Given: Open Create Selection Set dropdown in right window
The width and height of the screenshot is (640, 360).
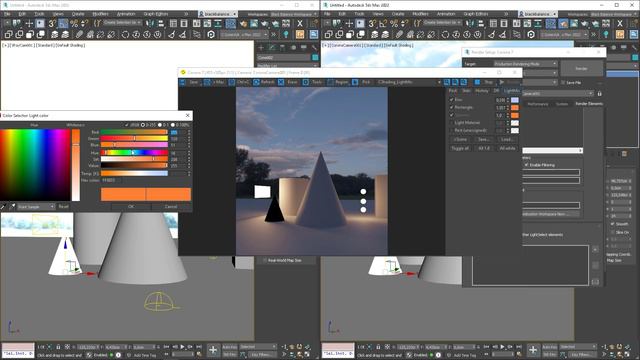Looking at the screenshot, I should coord(442,23).
